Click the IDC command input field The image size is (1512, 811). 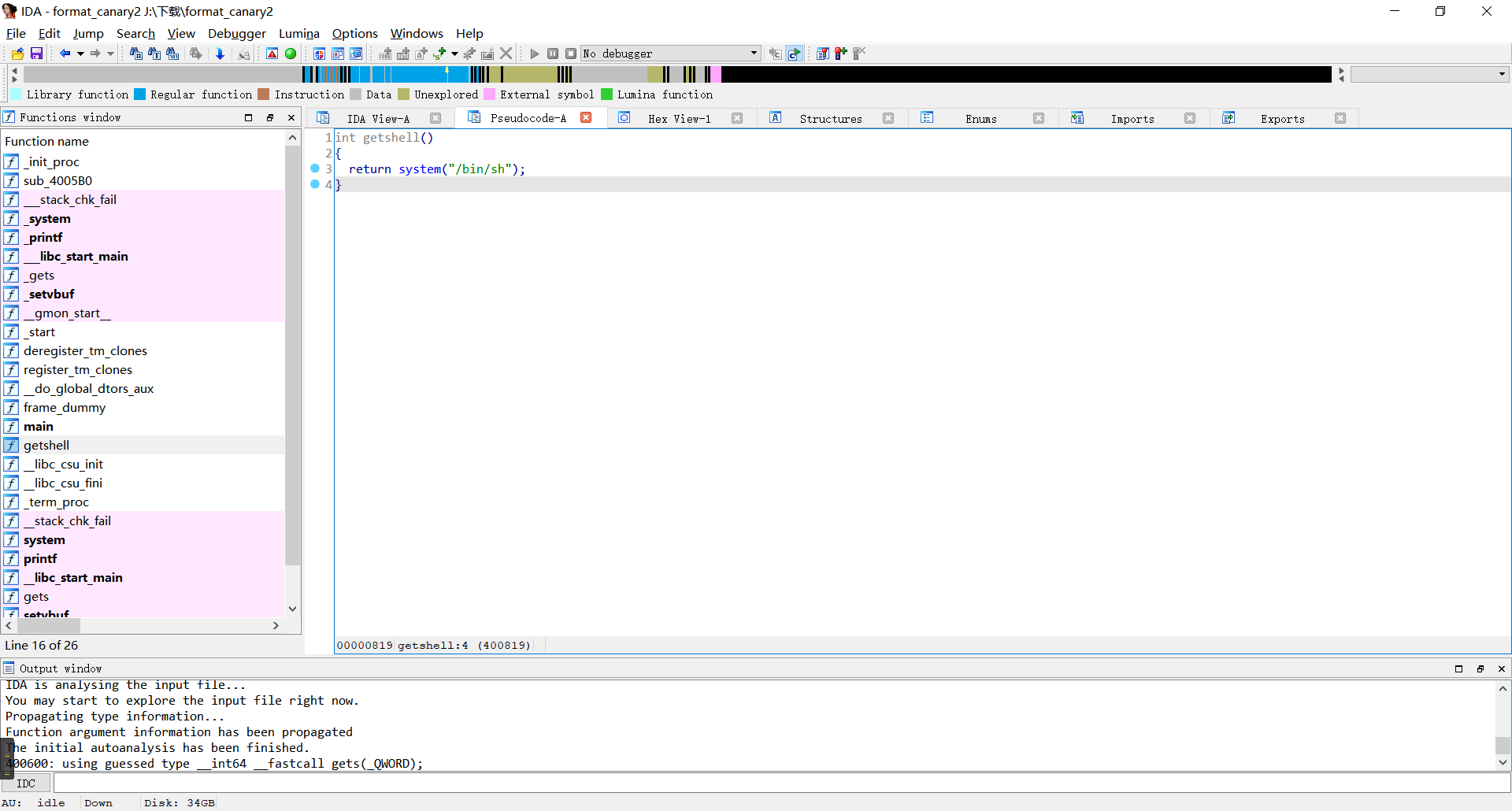pos(780,783)
